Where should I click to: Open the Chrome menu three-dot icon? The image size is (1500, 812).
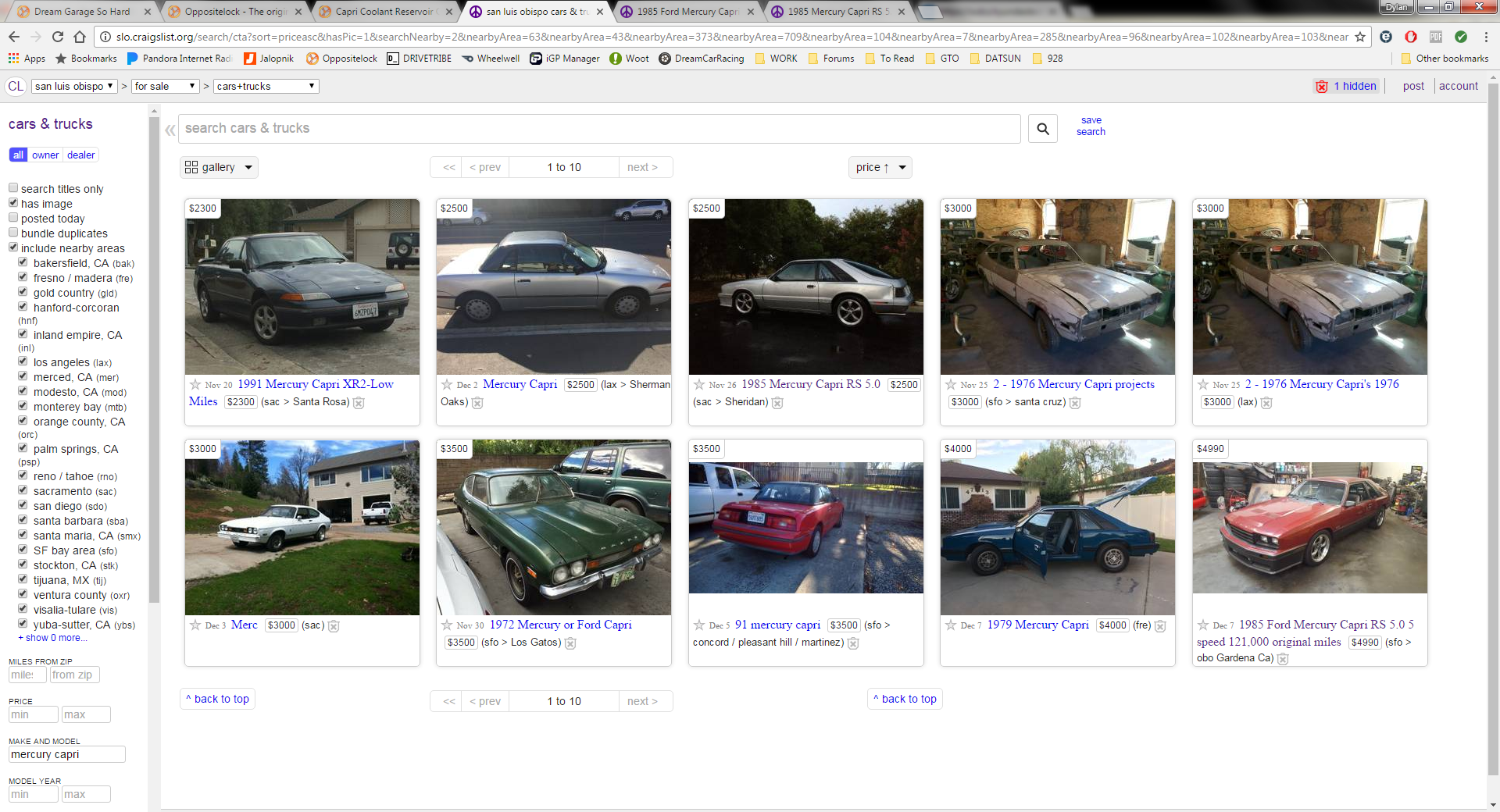[x=1486, y=37]
